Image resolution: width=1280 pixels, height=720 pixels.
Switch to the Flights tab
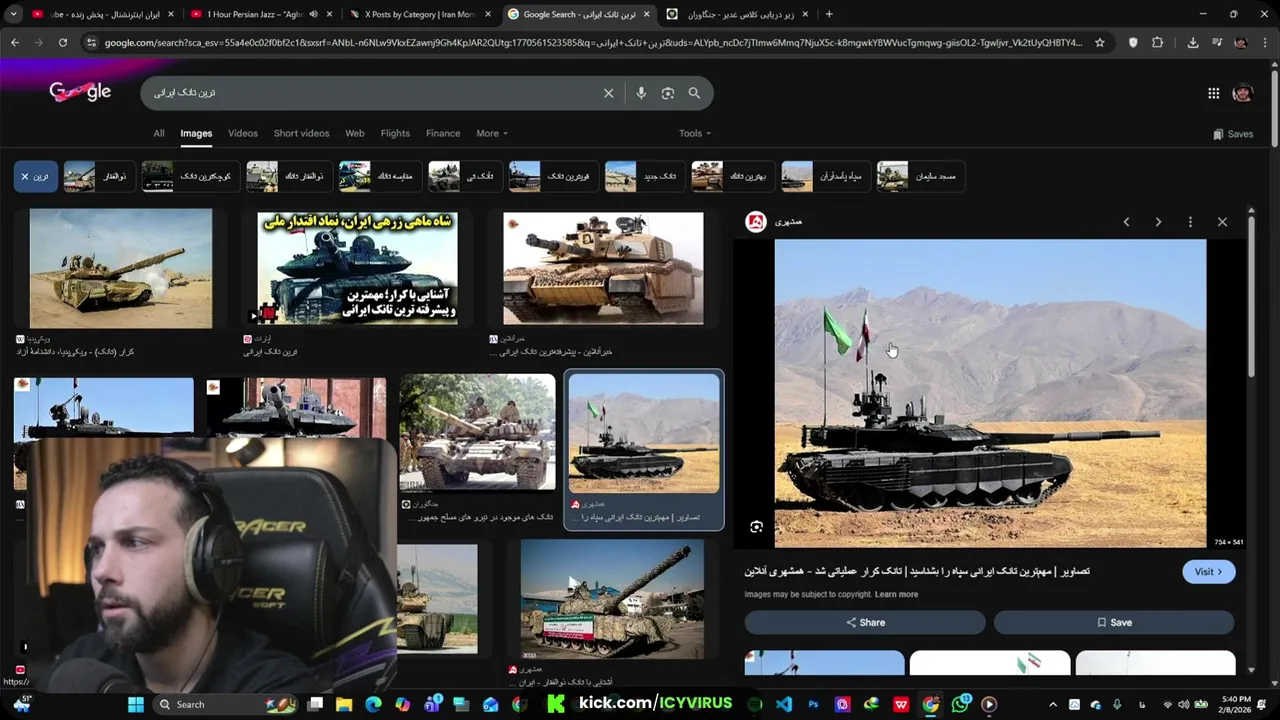395,133
